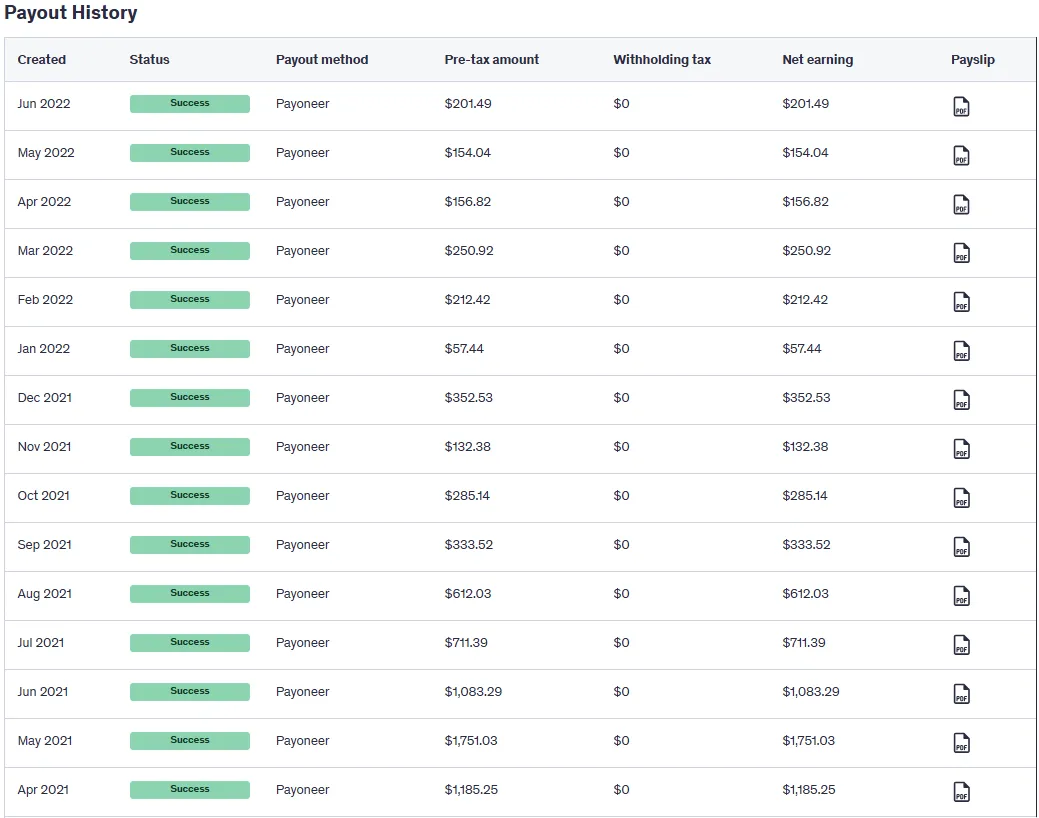Viewport: 1039px width, 818px height.
Task: Open the Apr 2022 payslip PDF icon
Action: coord(961,205)
